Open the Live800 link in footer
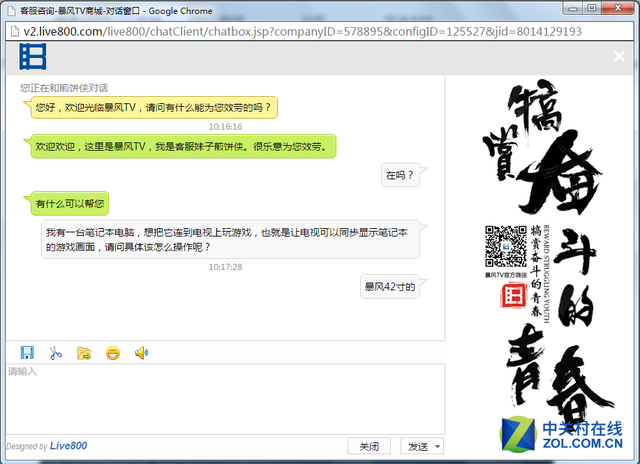The height and width of the screenshot is (464, 640). [x=68, y=446]
